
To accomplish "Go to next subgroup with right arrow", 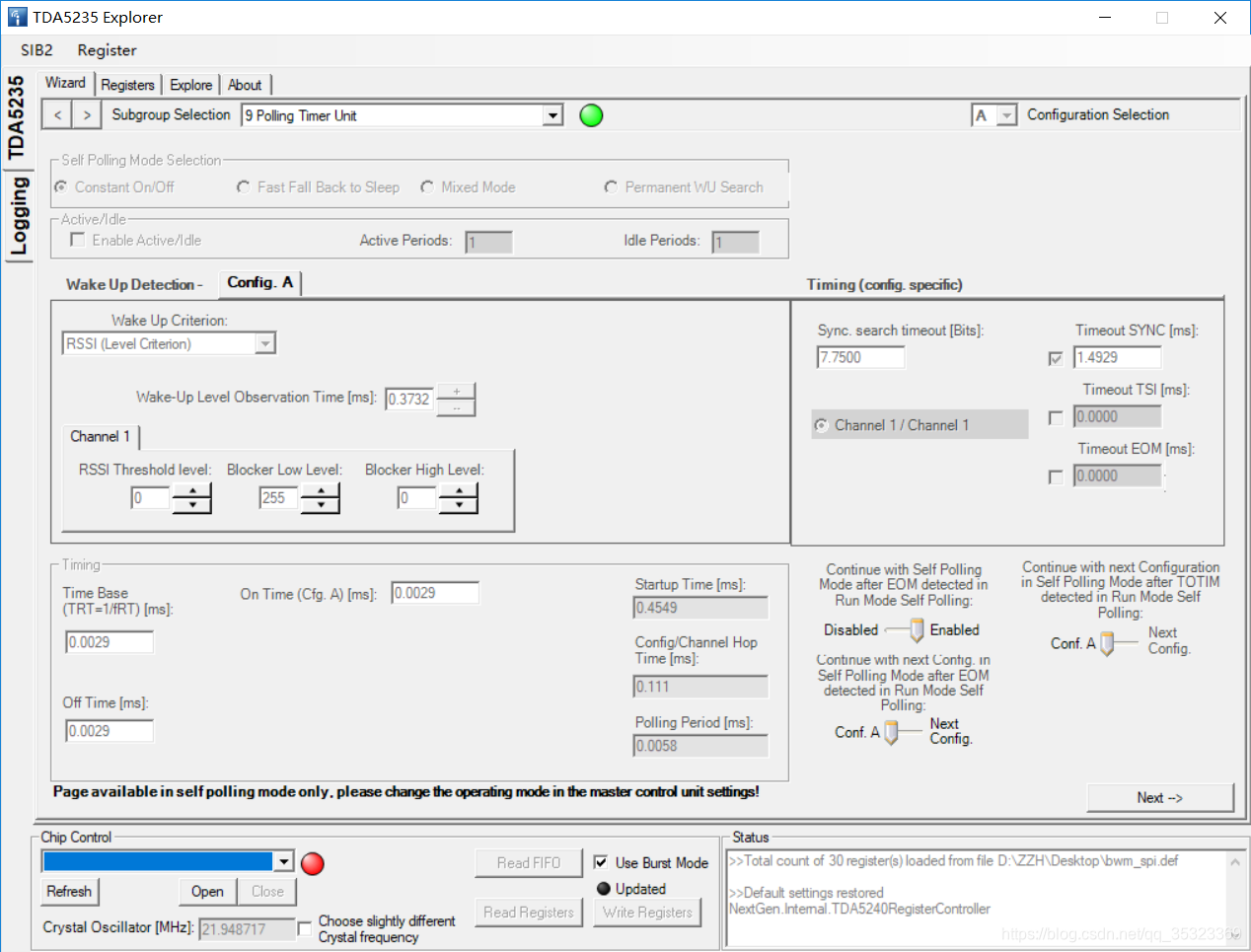I will tap(87, 115).
